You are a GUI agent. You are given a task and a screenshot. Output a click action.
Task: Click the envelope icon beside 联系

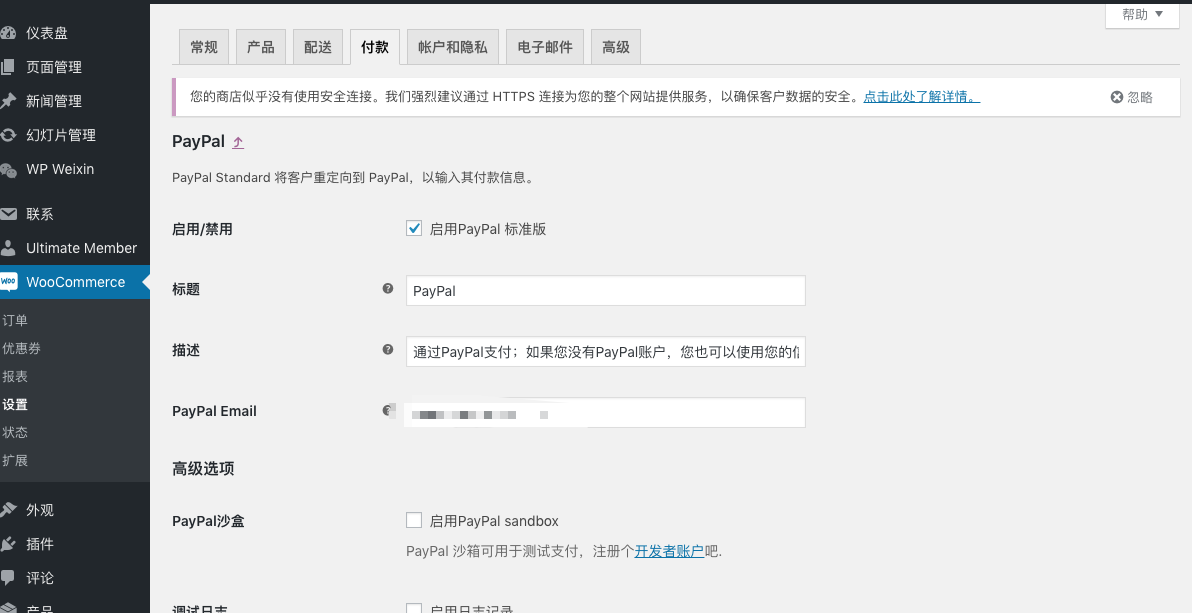point(9,214)
